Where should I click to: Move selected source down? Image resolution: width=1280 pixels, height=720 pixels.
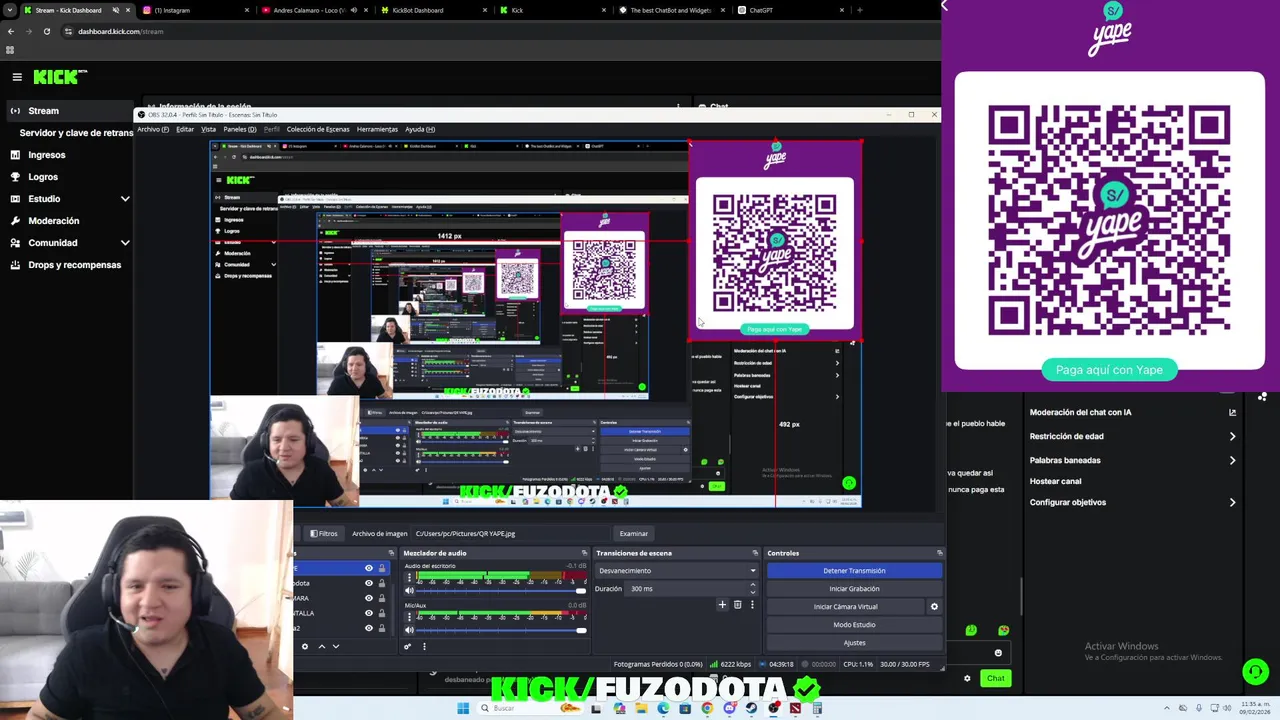click(x=336, y=646)
